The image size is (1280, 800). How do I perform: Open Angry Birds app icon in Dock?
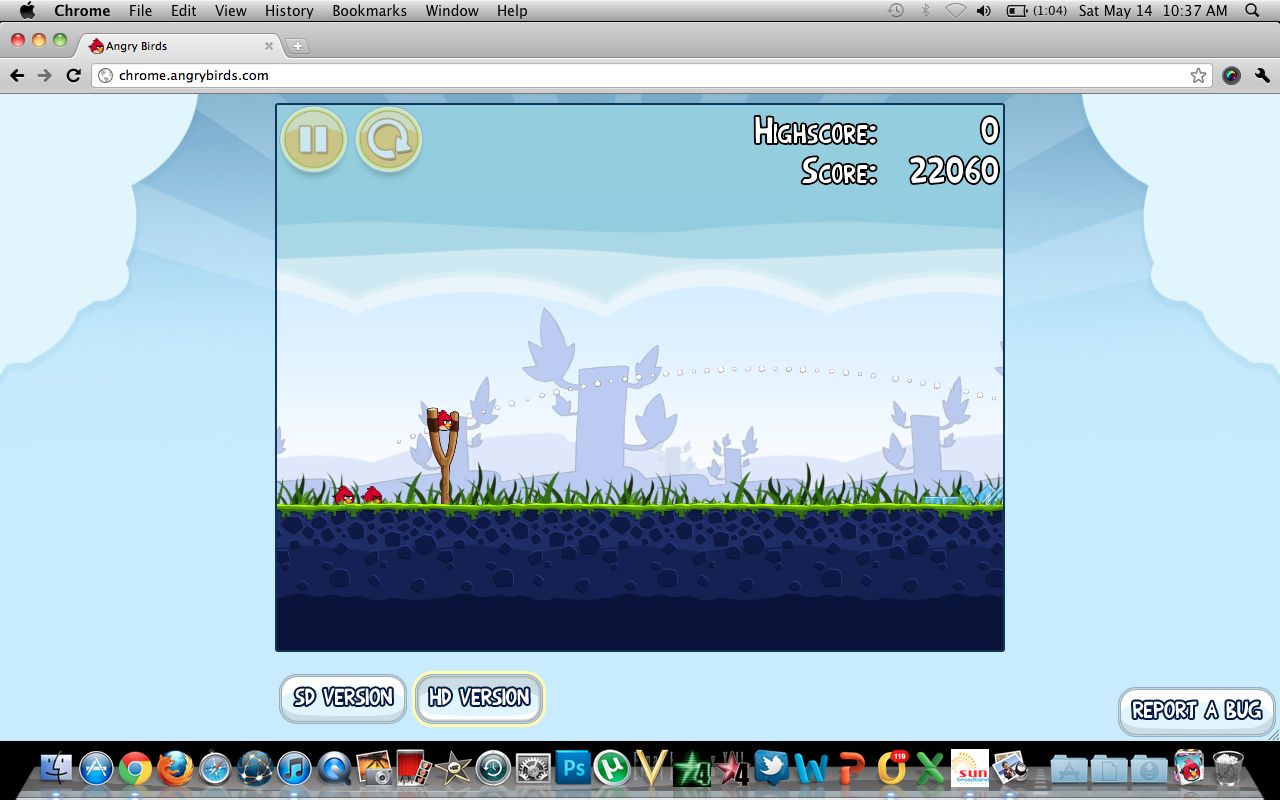click(x=1189, y=768)
